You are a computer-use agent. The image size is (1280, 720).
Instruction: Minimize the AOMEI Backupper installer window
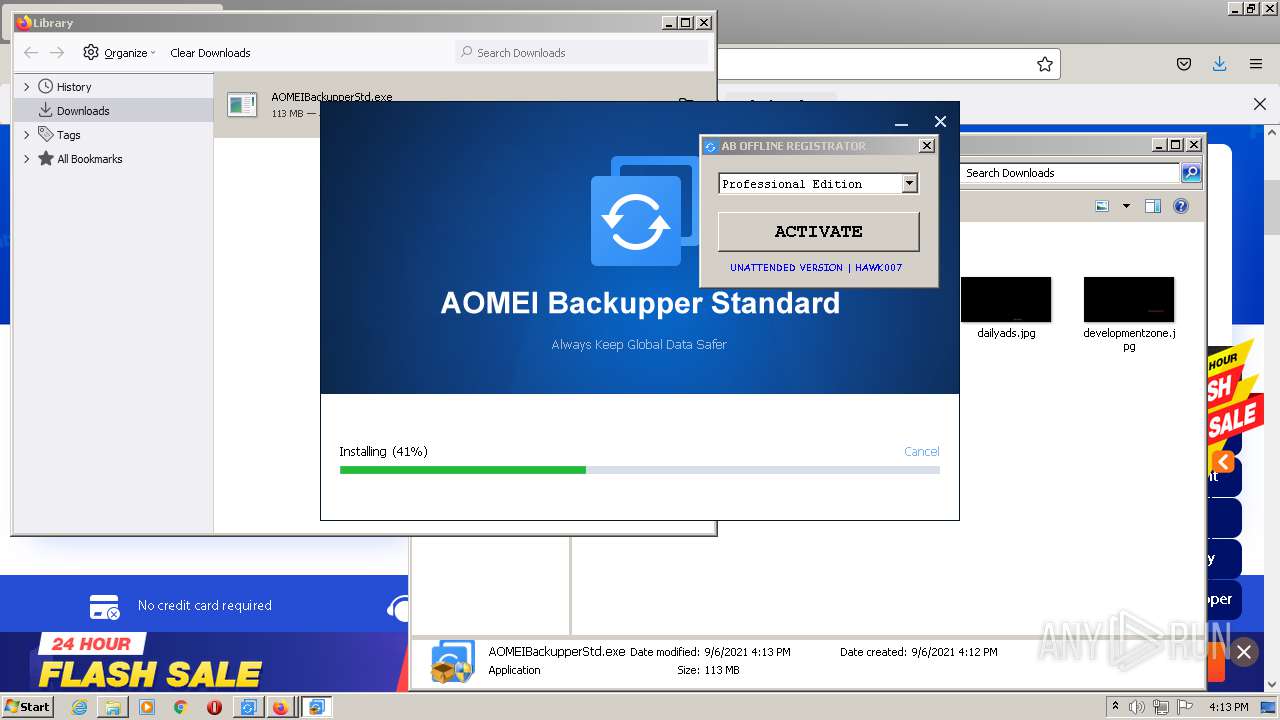point(901,122)
